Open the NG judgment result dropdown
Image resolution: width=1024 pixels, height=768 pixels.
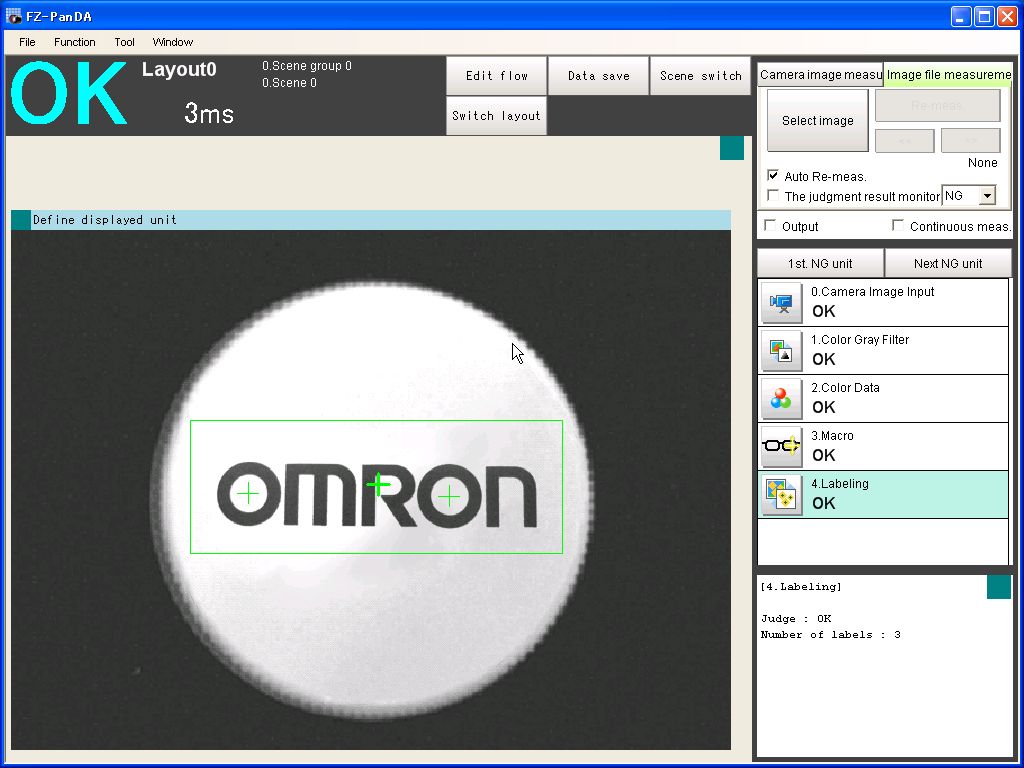(x=987, y=195)
